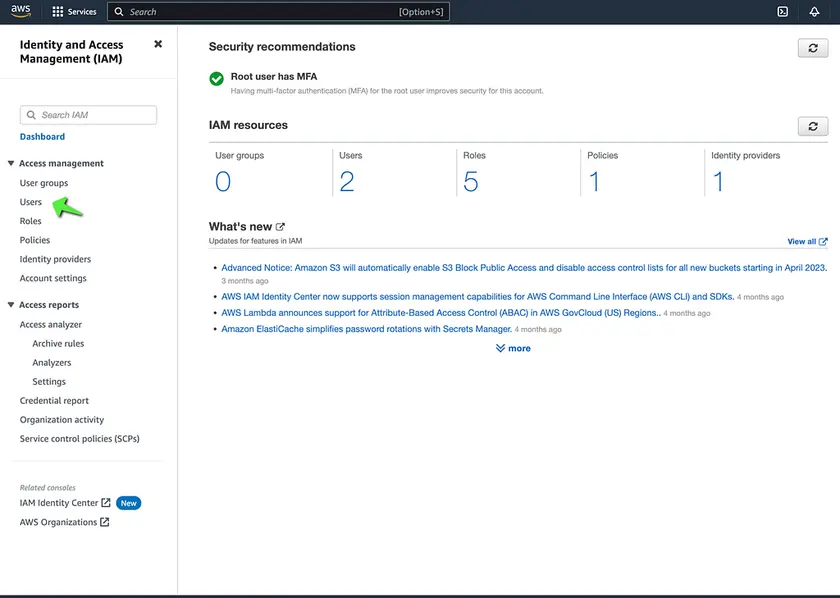Open Access analyzer in sidebar

point(51,325)
